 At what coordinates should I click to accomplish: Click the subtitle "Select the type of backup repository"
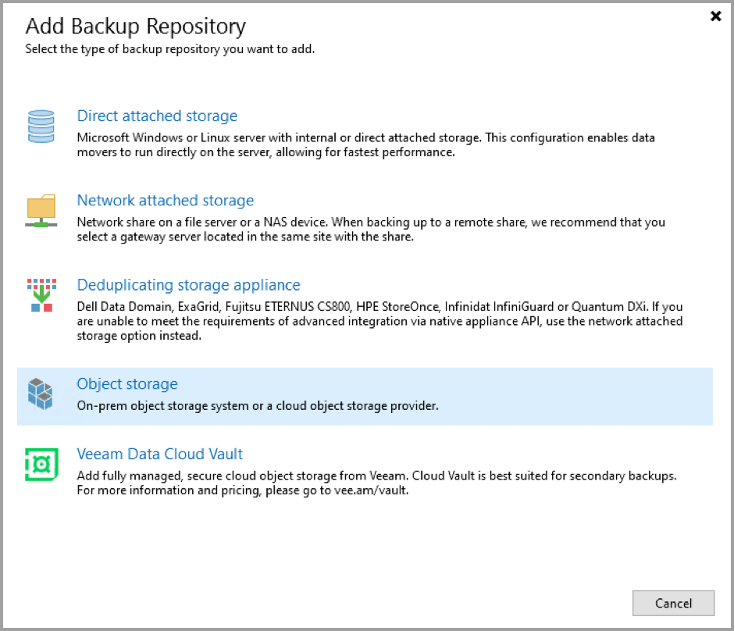click(170, 49)
